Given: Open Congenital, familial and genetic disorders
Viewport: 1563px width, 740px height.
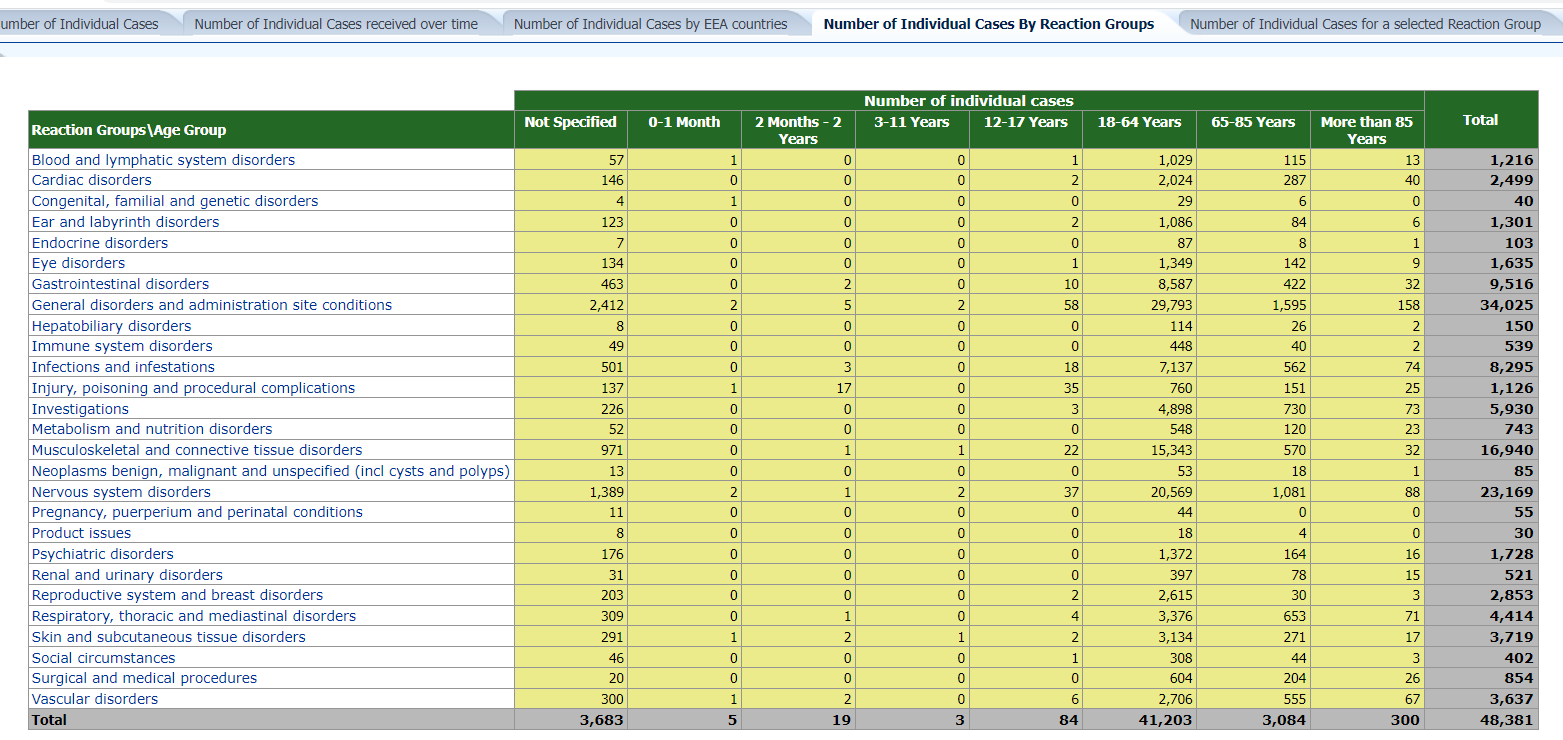Looking at the screenshot, I should 175,201.
